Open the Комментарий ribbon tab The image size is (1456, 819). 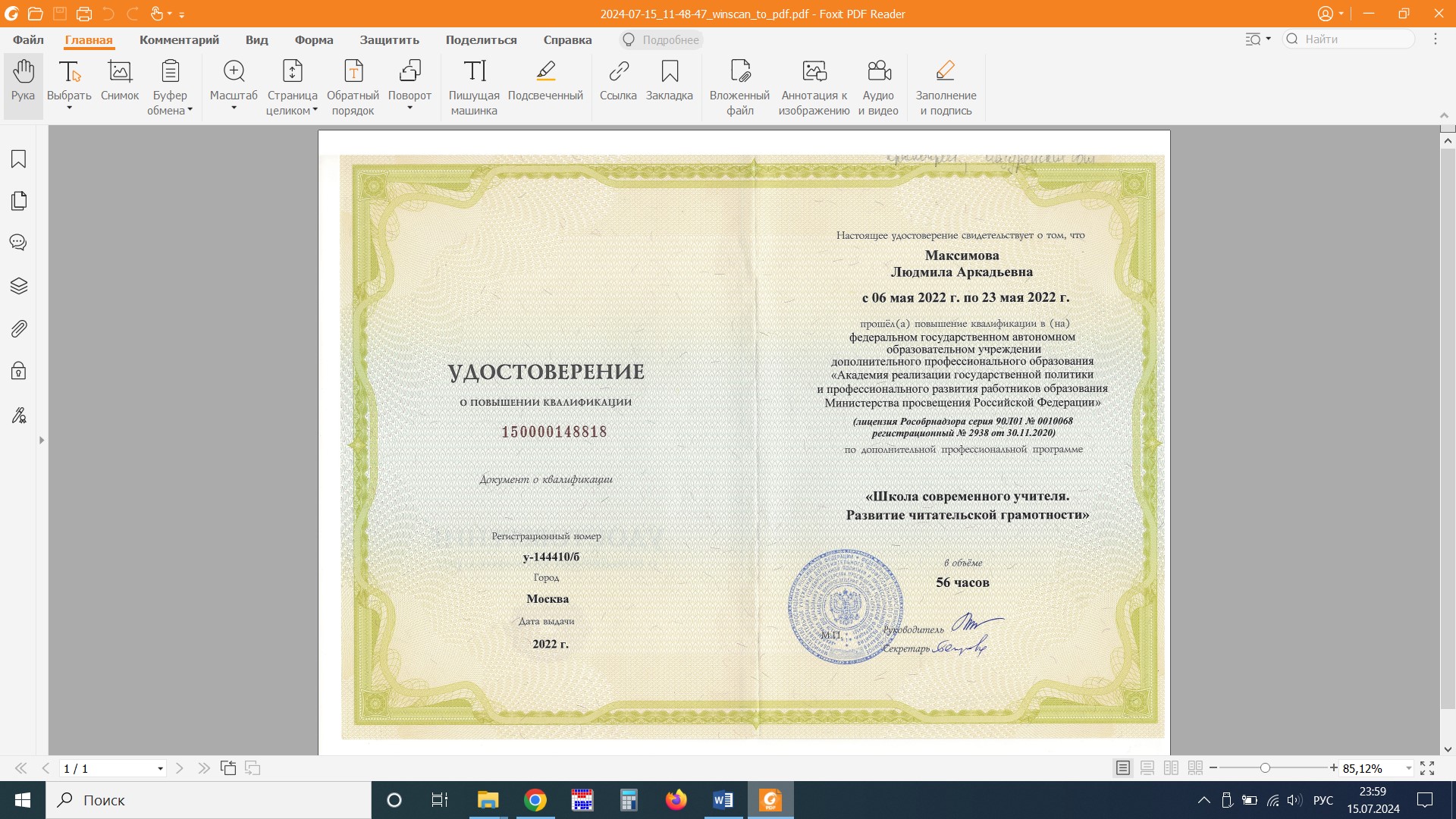(x=179, y=40)
